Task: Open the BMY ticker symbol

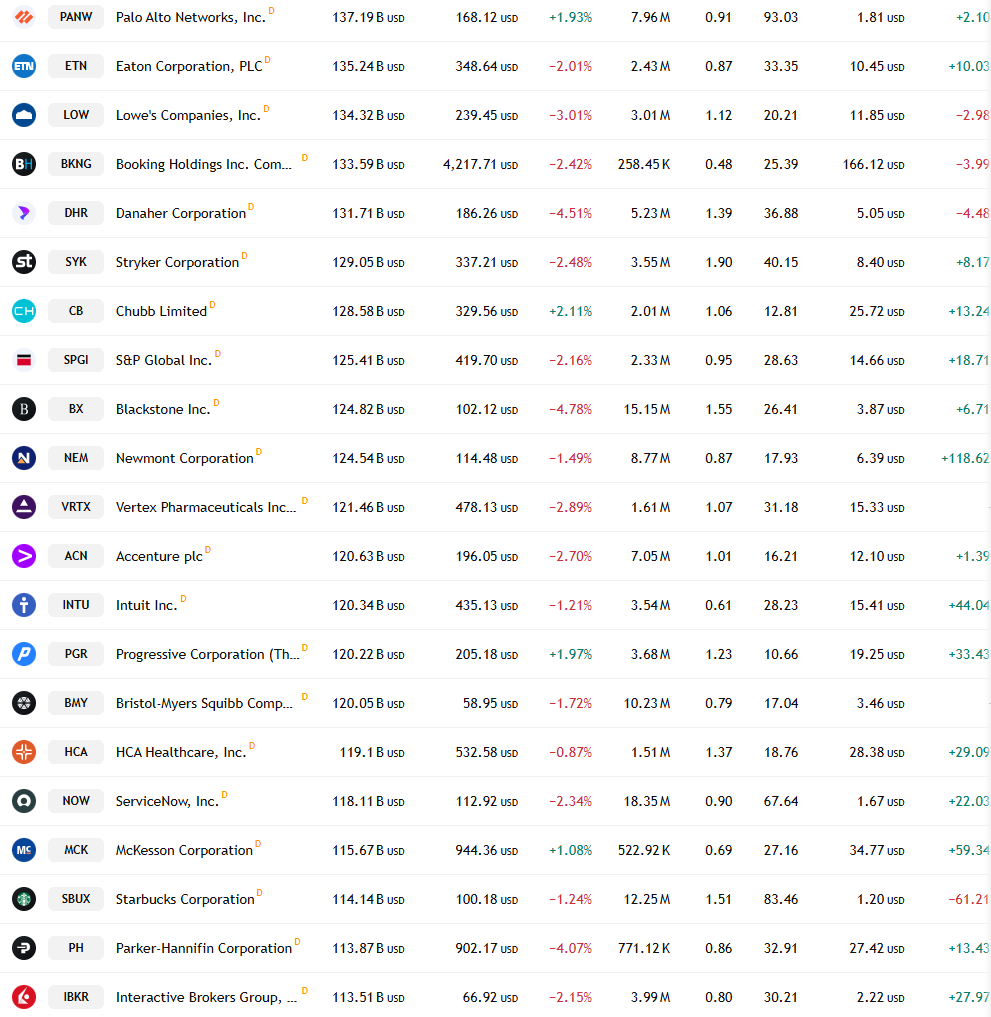Action: click(76, 702)
